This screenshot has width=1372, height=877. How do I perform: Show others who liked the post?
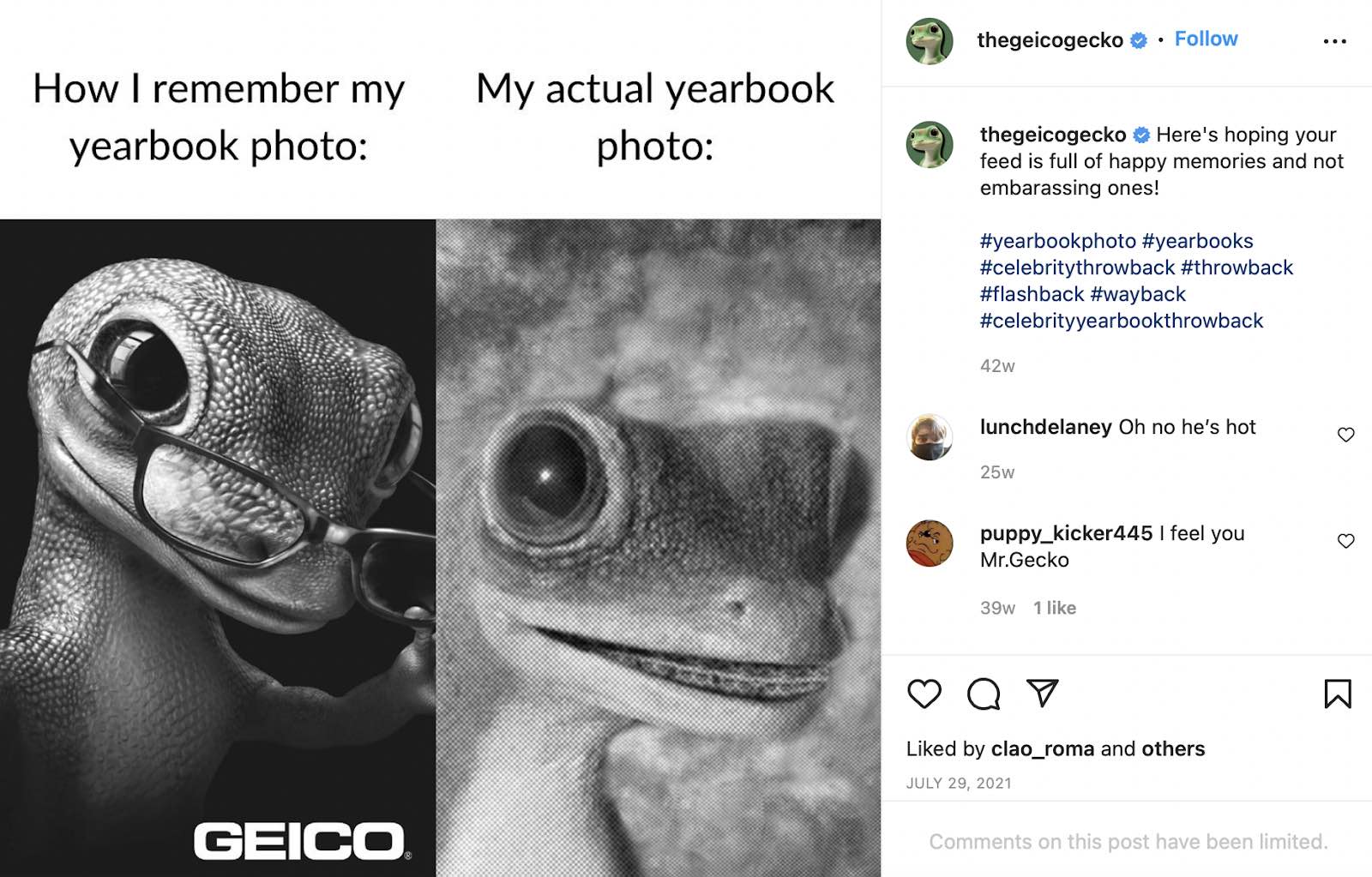[1172, 748]
